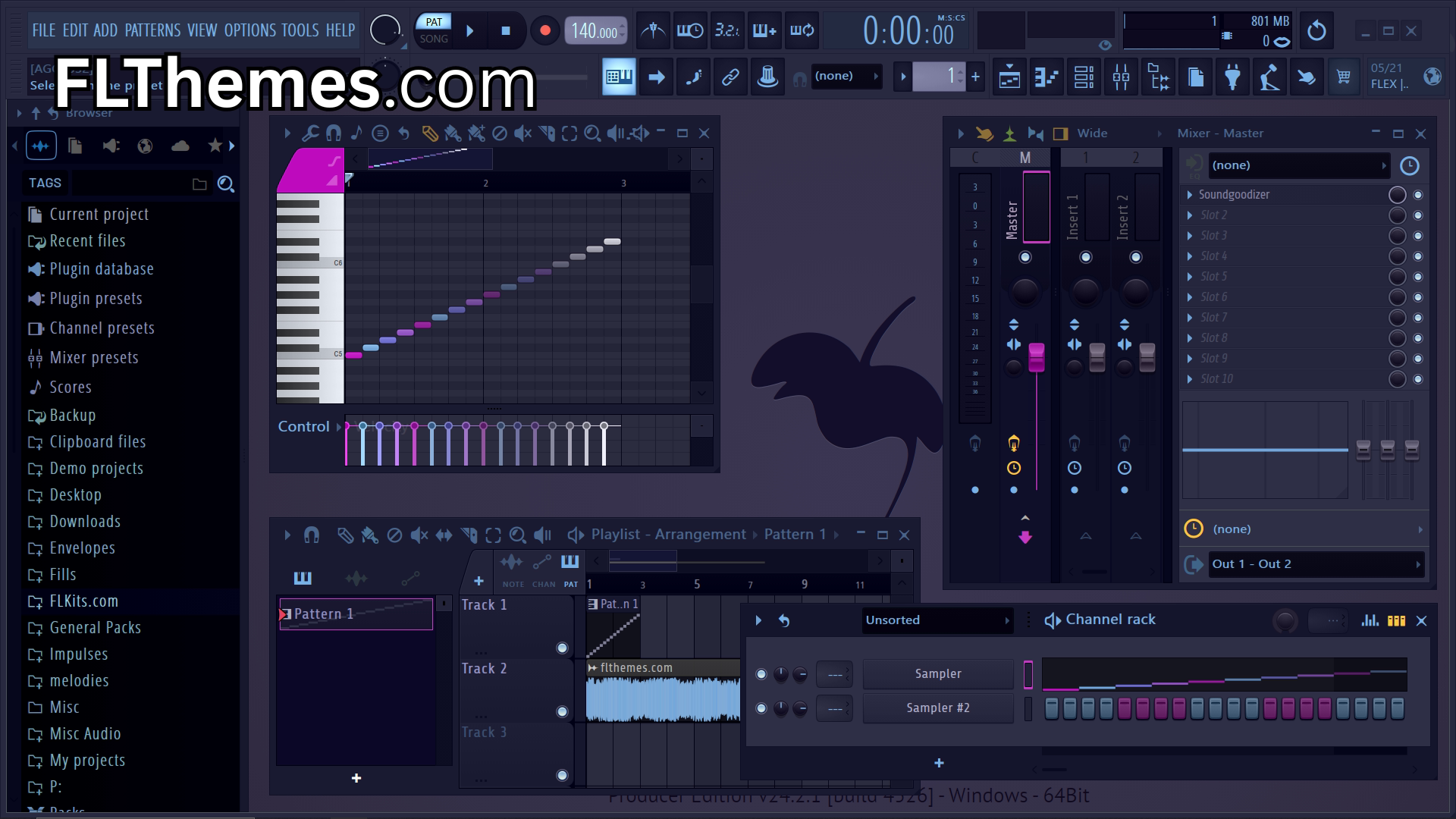Select the Piano roll slice tool
1456x819 pixels.
point(546,133)
